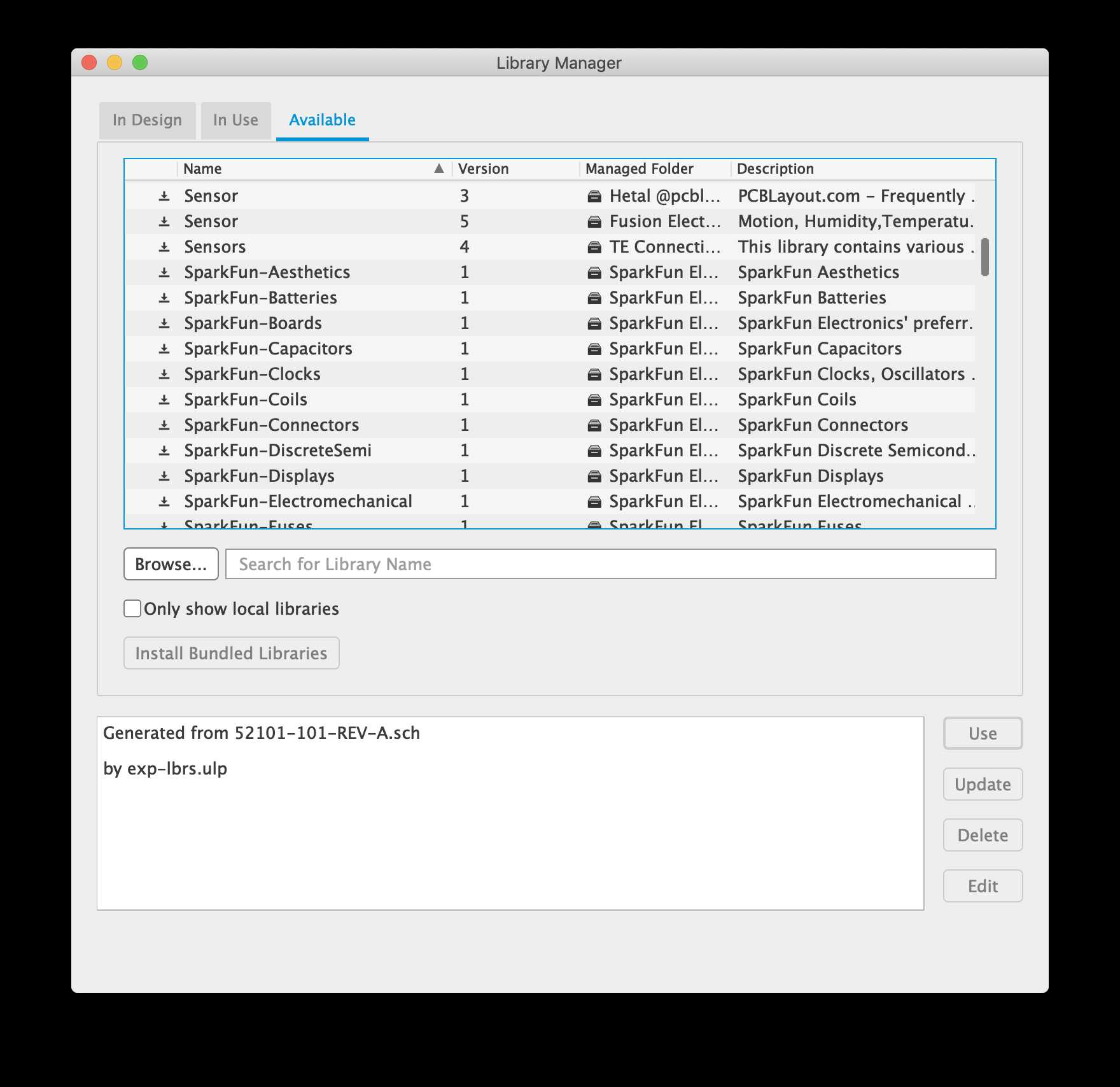Select the SparkFun-Batteries library name
The height and width of the screenshot is (1087, 1120).
[261, 298]
